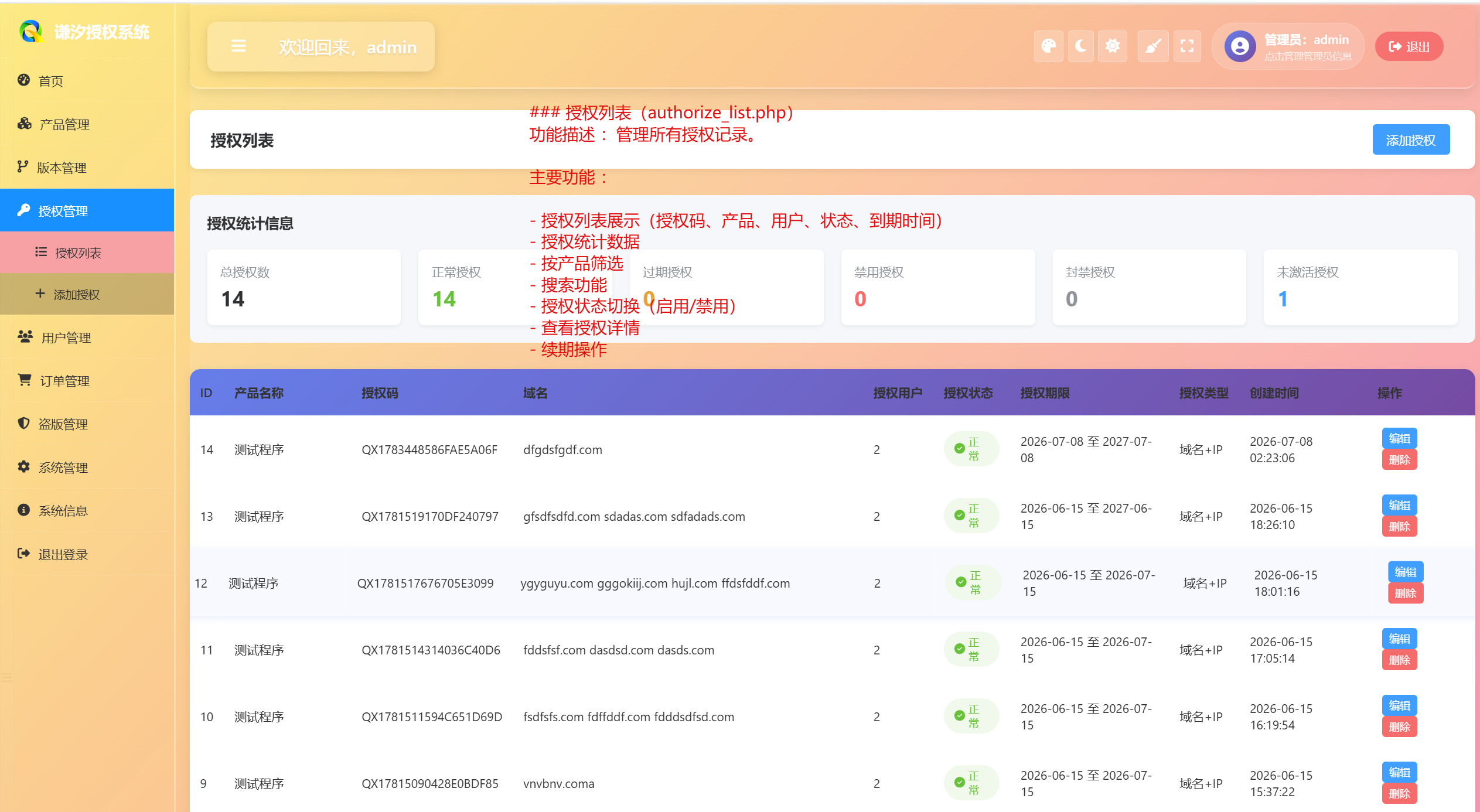Viewport: 1480px width, 812px height.
Task: Click 删除 for license ID 14
Action: coord(1399,460)
